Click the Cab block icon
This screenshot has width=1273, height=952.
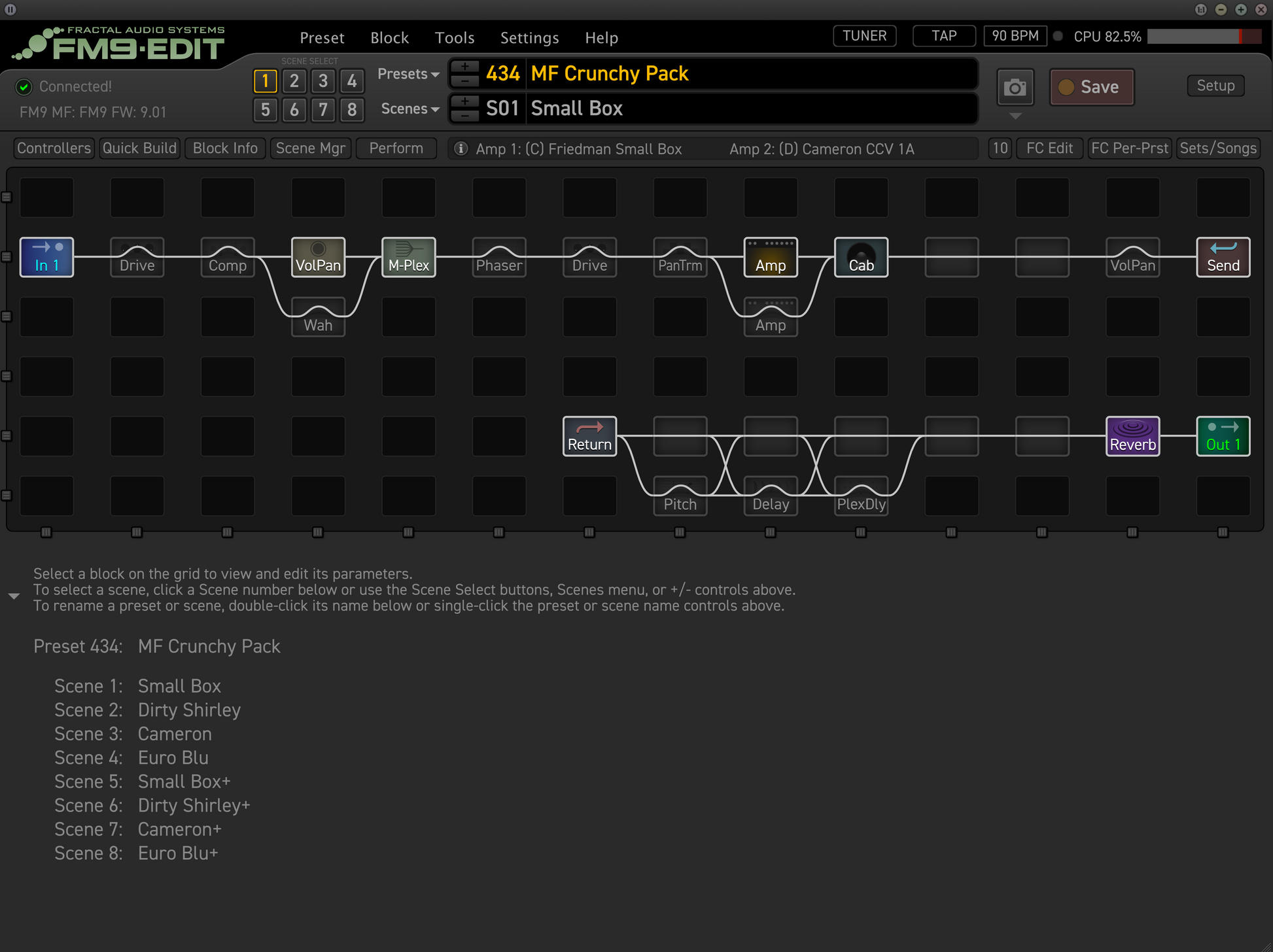click(861, 257)
